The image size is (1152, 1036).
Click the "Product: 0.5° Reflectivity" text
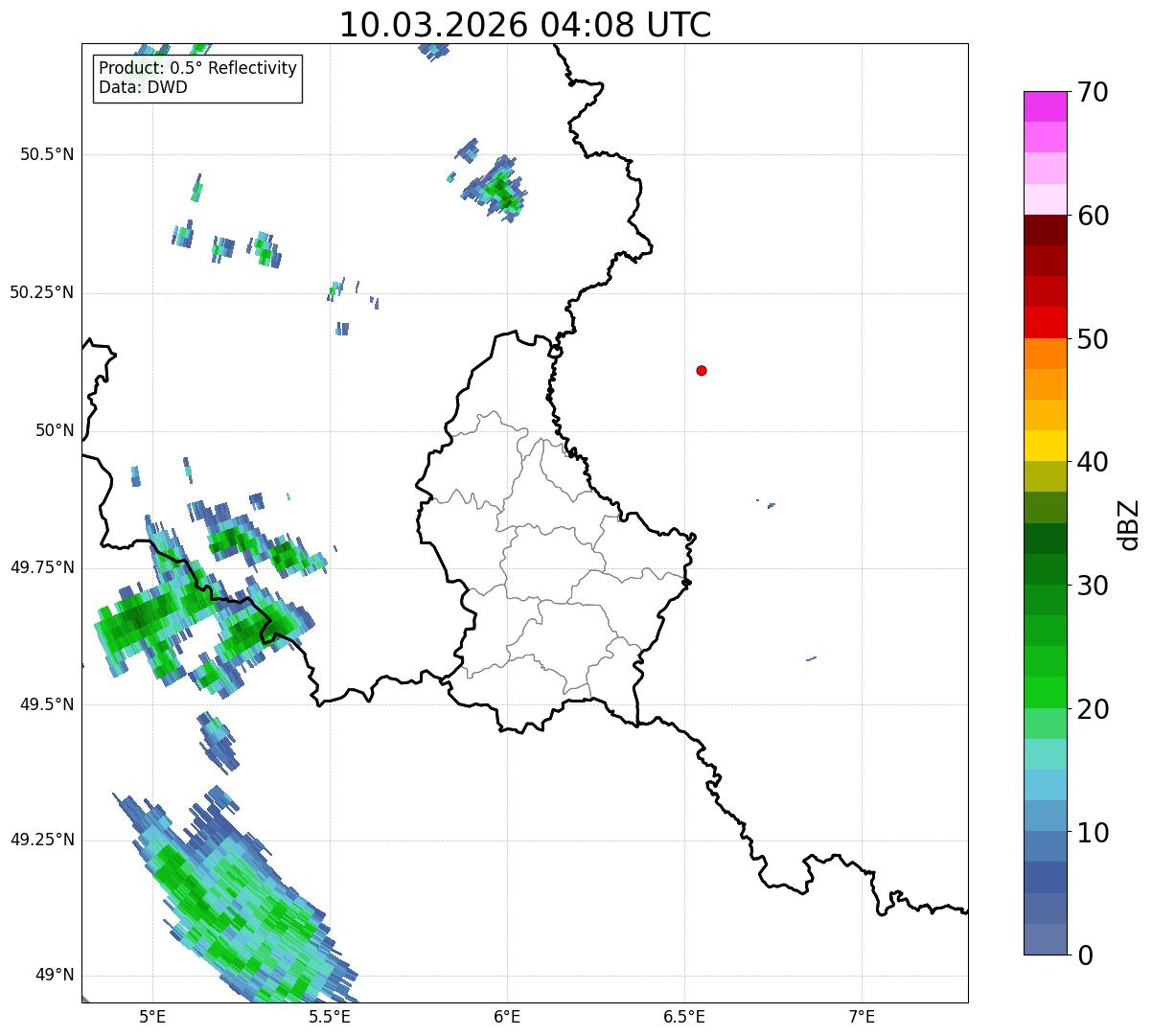pyautogui.click(x=197, y=69)
